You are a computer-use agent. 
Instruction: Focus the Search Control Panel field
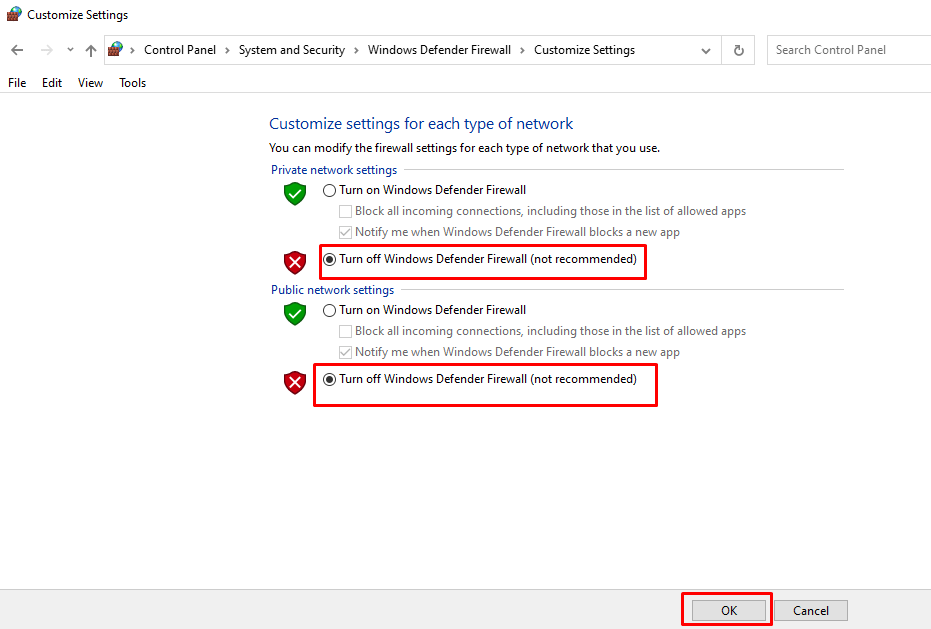850,50
